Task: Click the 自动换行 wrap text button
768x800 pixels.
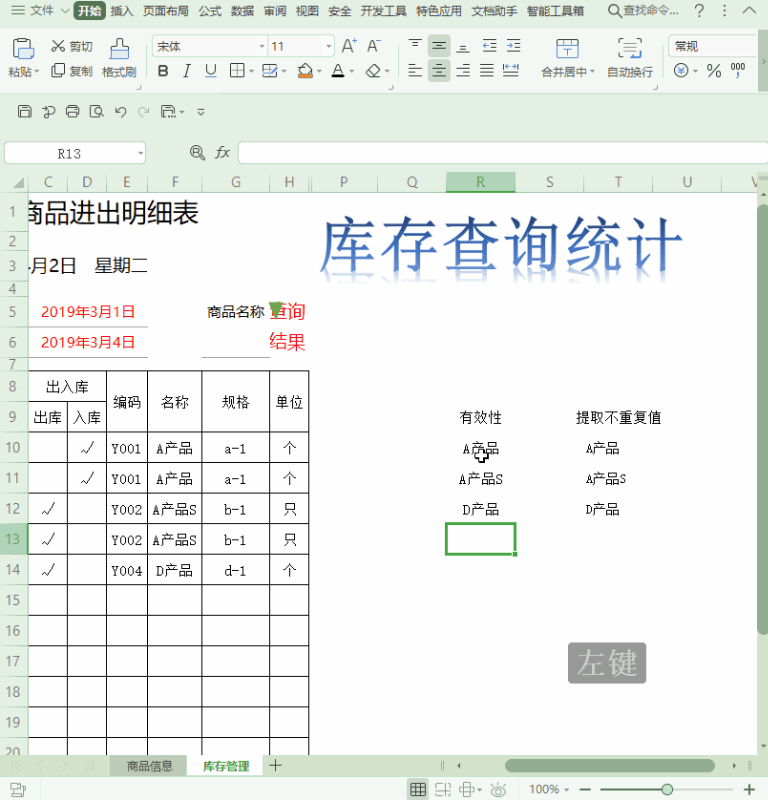Action: [629, 58]
